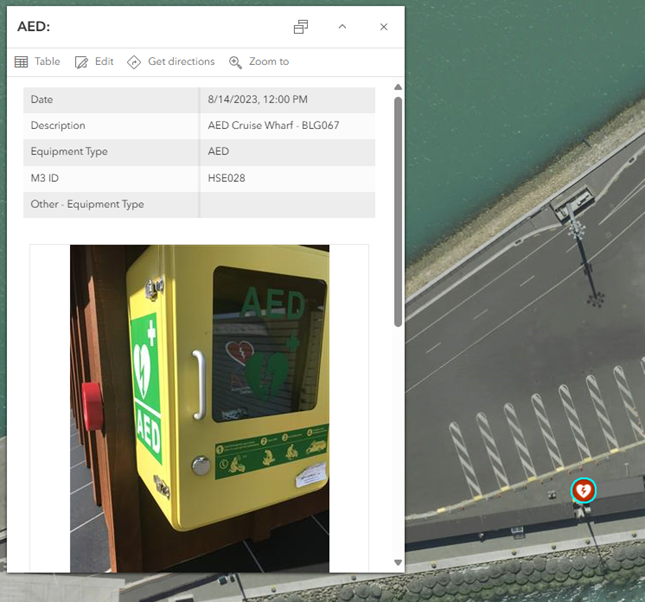645x602 pixels.
Task: Close the AED popup
Action: [383, 27]
